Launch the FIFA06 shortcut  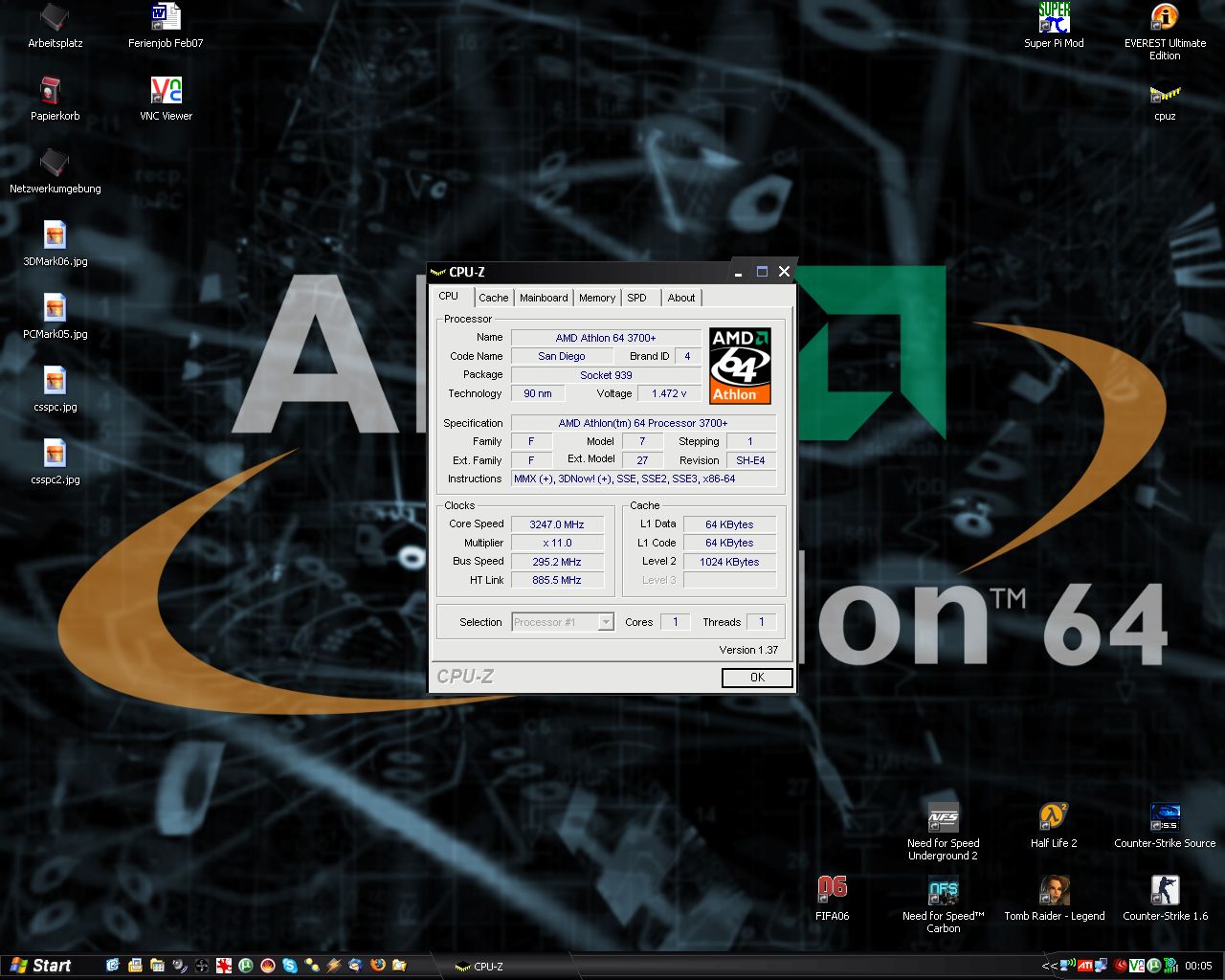click(x=832, y=898)
